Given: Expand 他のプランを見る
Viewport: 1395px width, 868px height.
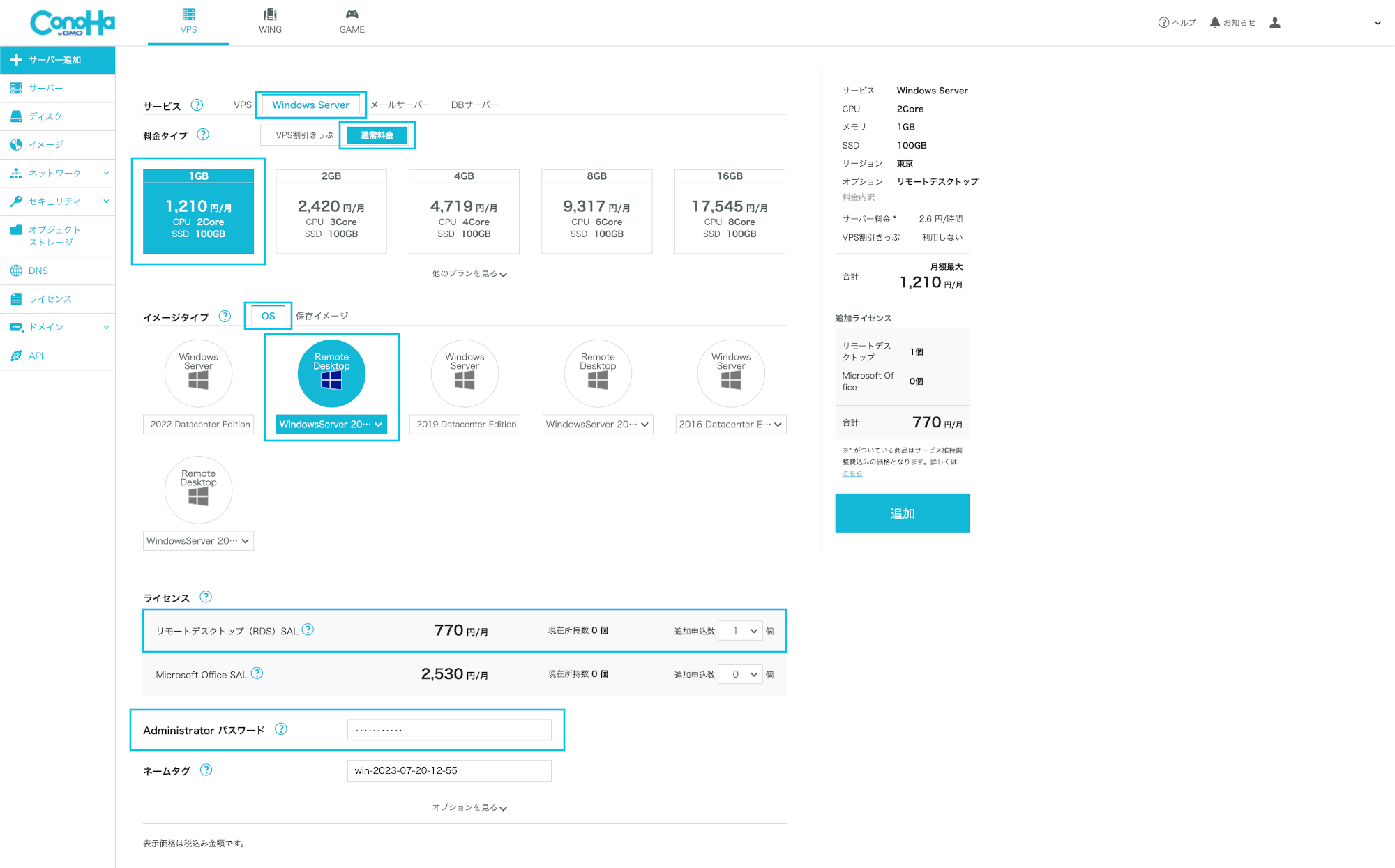Looking at the screenshot, I should [x=469, y=274].
